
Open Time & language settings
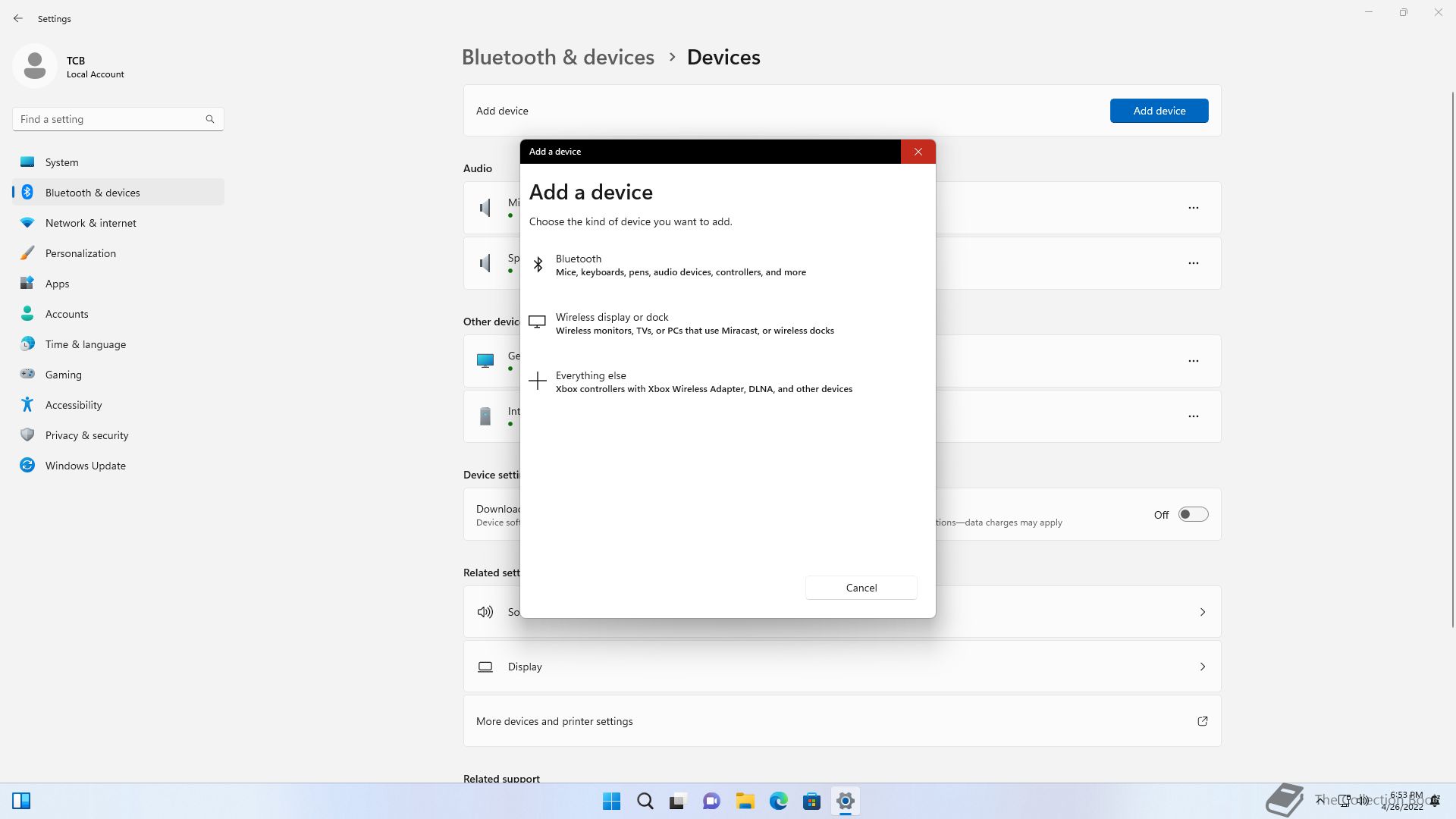[118, 344]
